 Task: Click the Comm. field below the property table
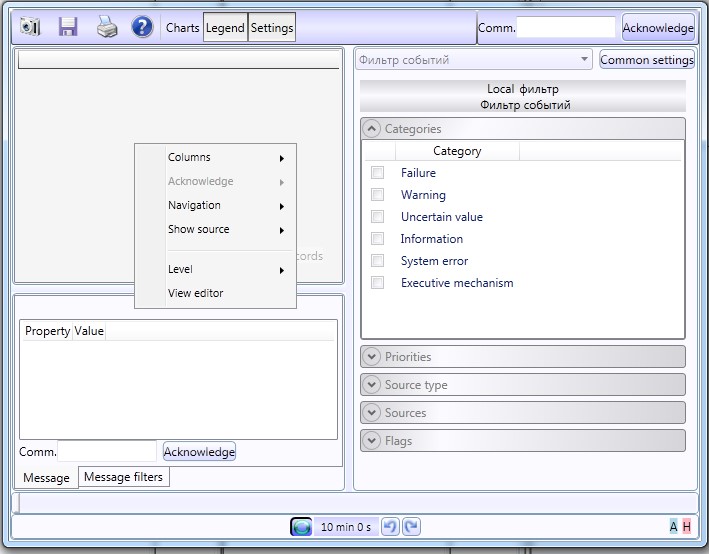click(107, 451)
